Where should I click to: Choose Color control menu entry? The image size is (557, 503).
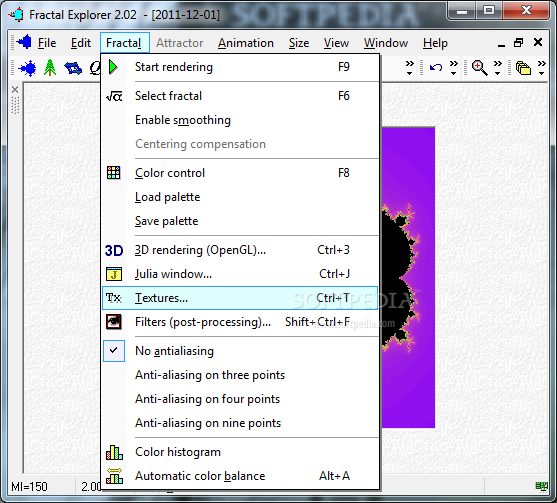tap(240, 173)
